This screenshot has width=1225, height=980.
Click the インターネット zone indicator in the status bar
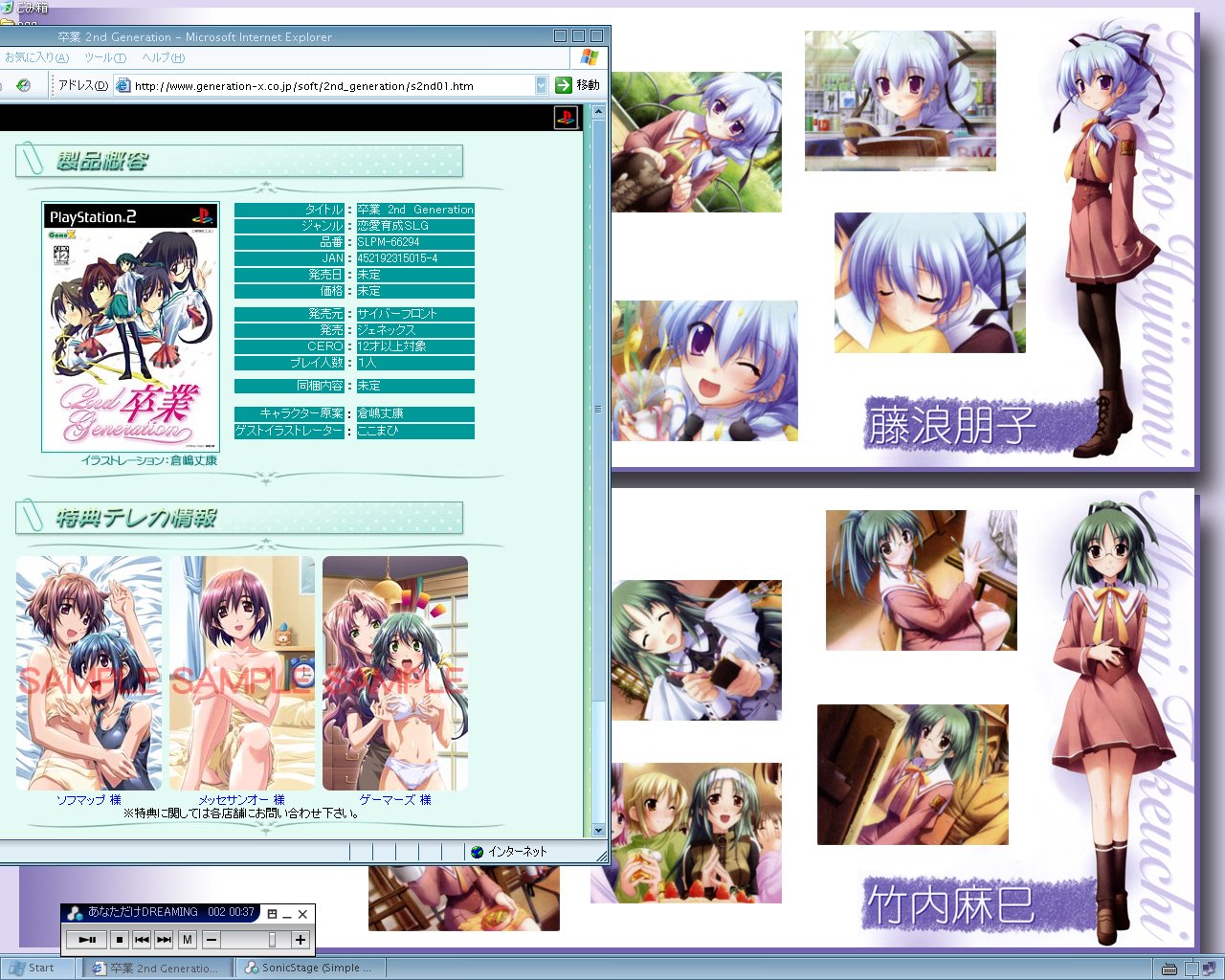tap(509, 852)
